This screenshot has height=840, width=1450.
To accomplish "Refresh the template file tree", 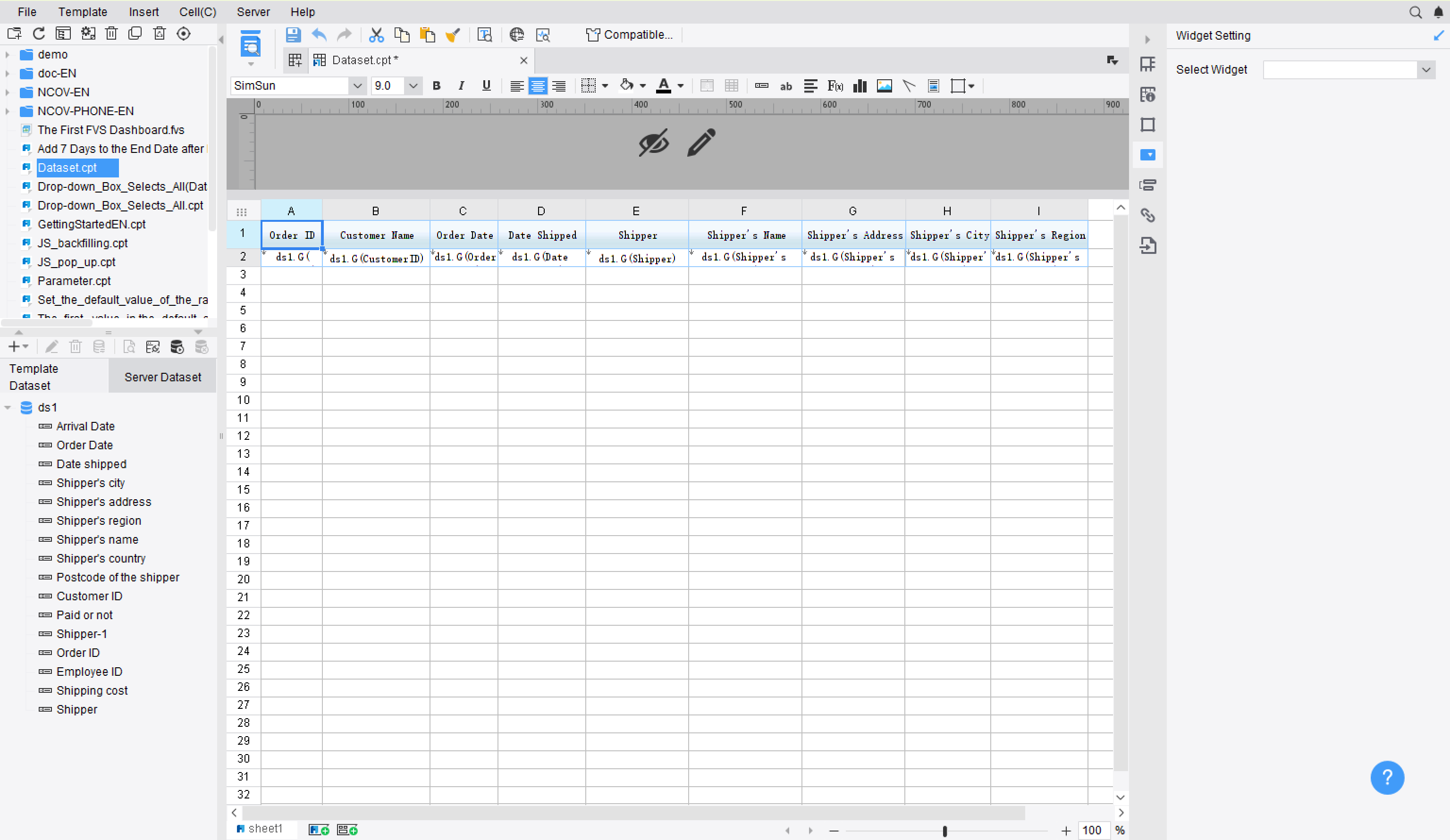I will (39, 34).
